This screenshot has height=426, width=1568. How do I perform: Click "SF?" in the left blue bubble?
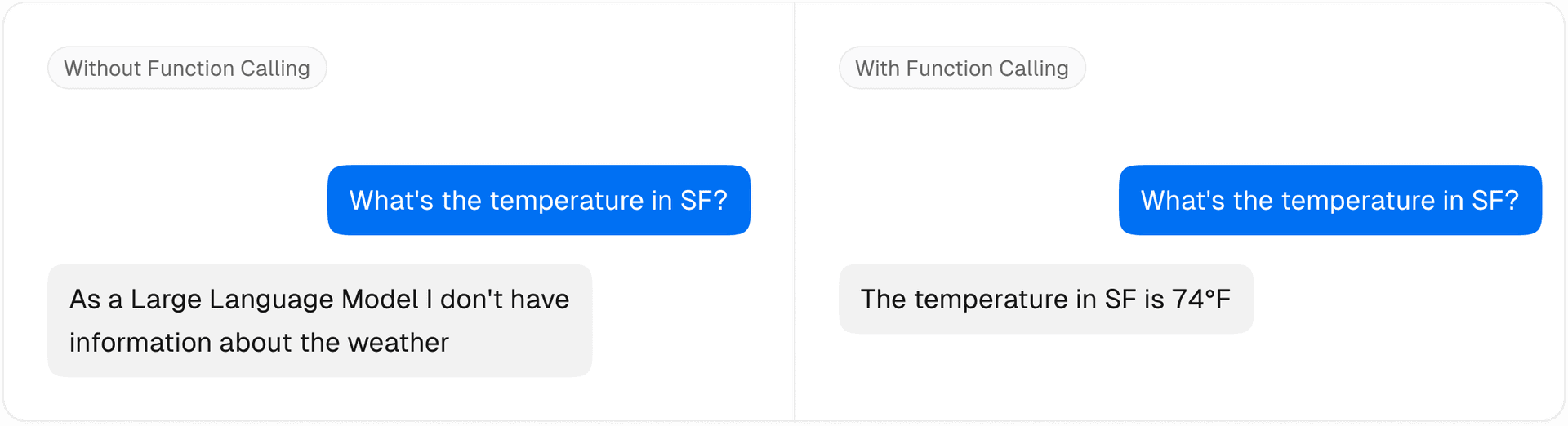pos(703,201)
